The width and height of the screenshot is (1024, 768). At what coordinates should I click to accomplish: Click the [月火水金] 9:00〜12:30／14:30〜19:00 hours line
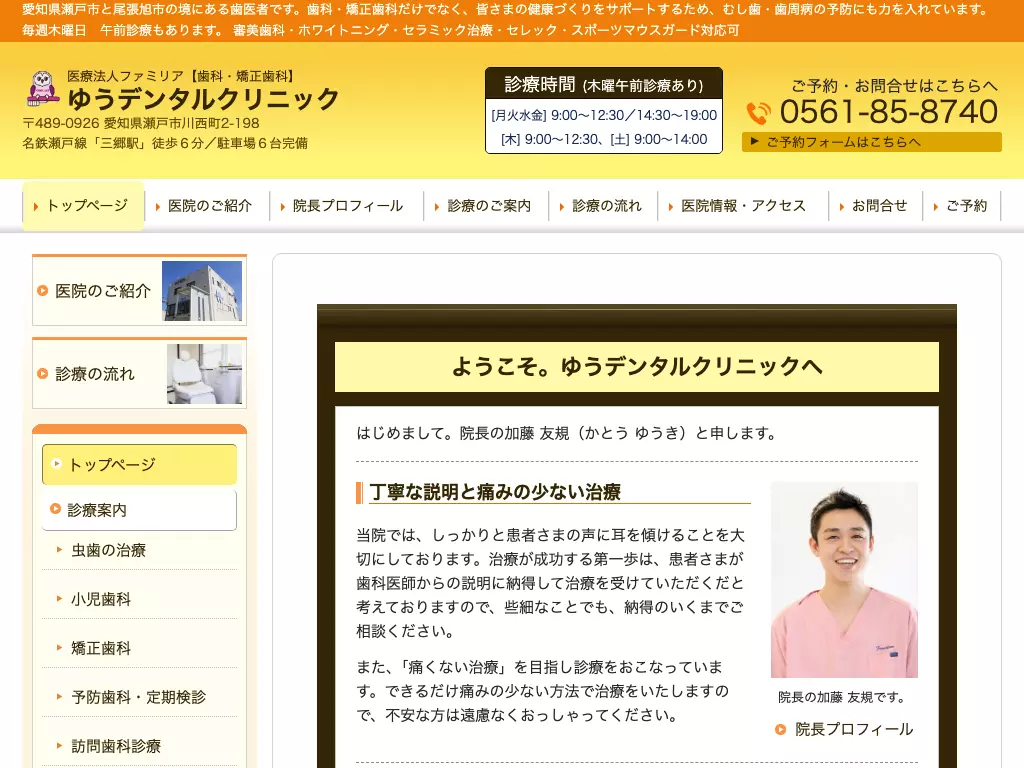pyautogui.click(x=604, y=116)
